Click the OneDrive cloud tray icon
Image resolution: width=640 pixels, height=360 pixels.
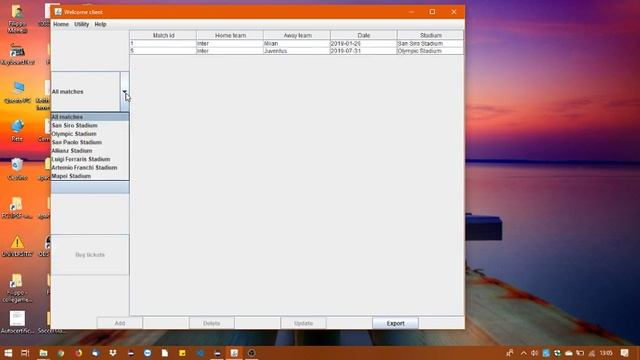569,353
